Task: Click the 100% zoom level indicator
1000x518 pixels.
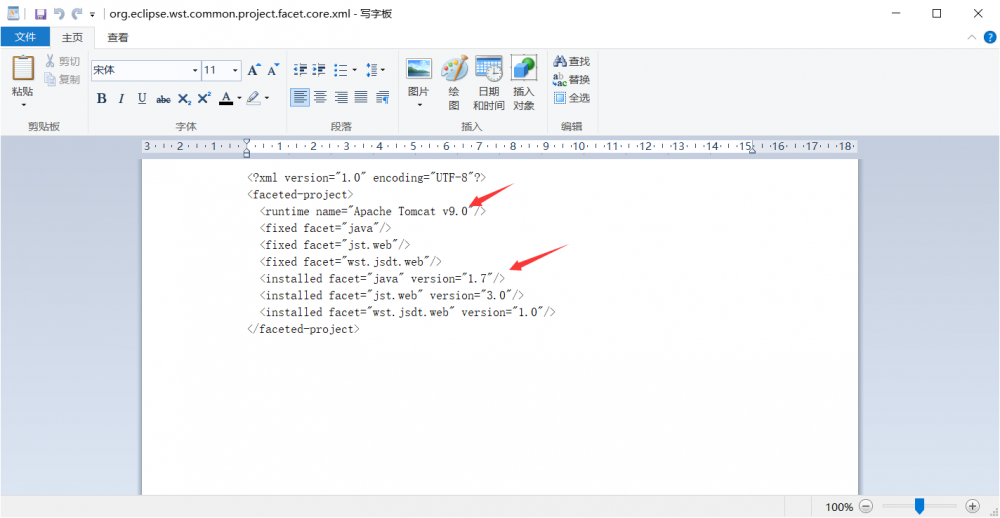Action: [x=839, y=507]
